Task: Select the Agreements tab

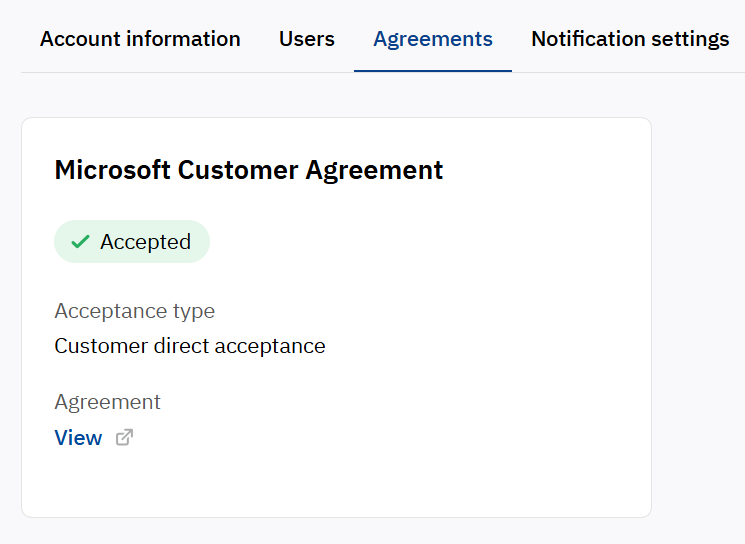Action: click(x=433, y=39)
